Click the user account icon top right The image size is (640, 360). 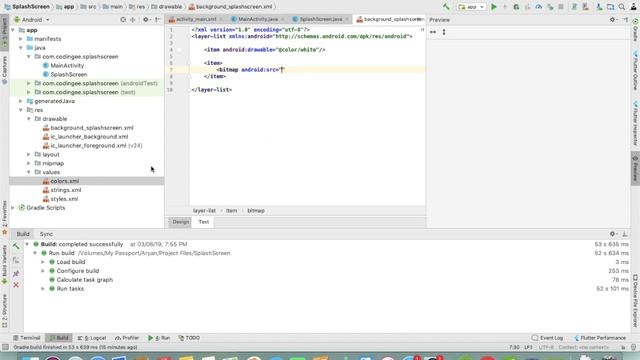coord(633,7)
